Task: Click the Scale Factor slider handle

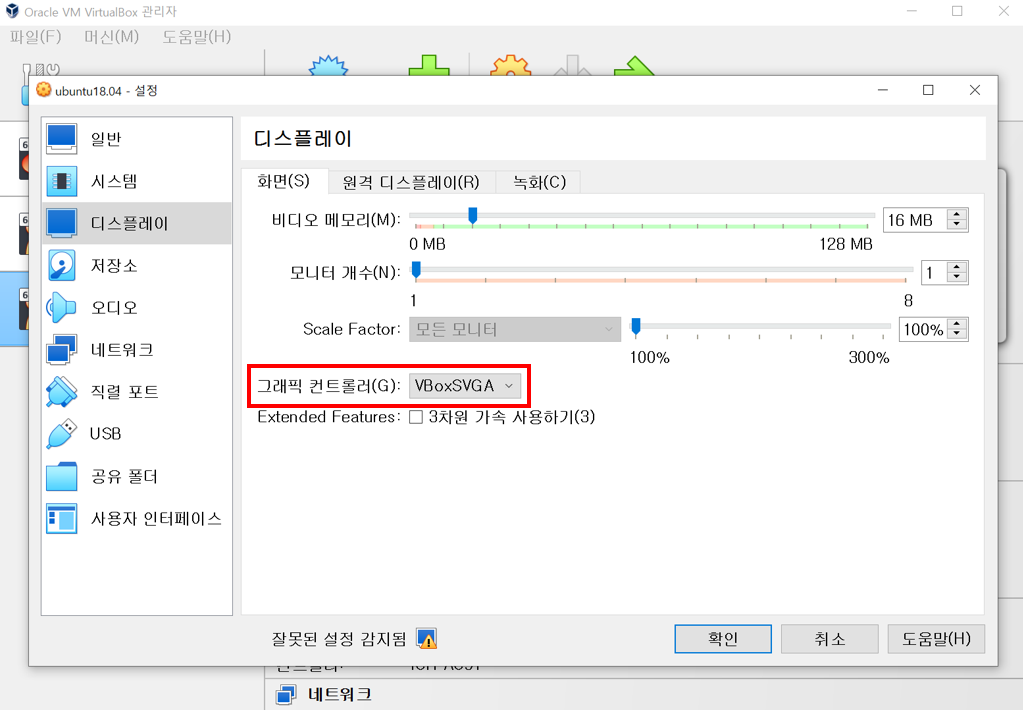Action: [636, 326]
